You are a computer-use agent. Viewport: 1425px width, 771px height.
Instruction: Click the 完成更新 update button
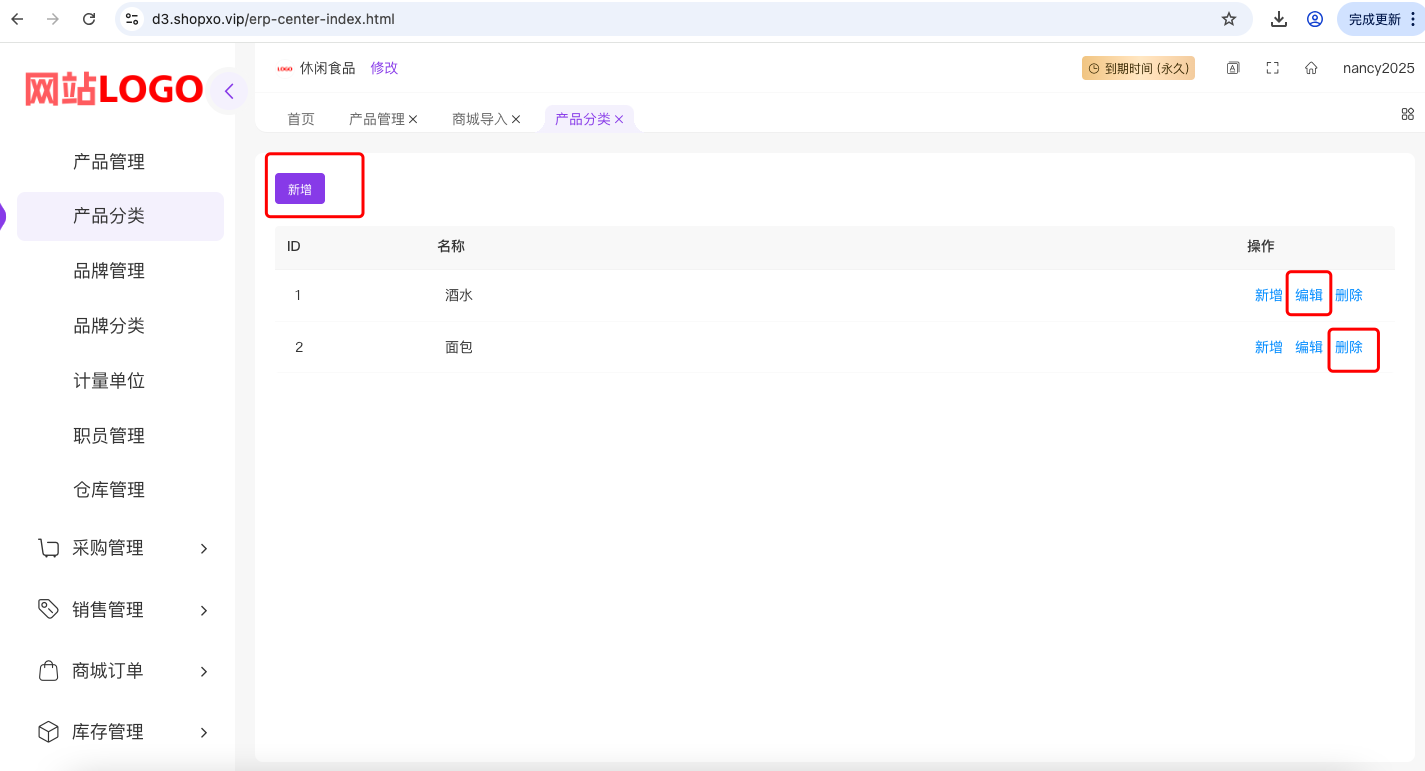pyautogui.click(x=1381, y=19)
